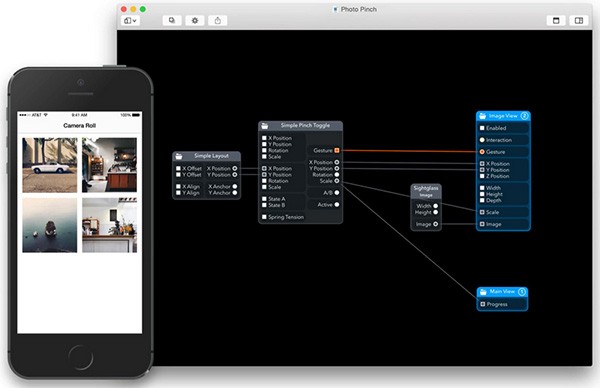
Task: Click the connected X Position input on Image View
Action: click(x=482, y=164)
